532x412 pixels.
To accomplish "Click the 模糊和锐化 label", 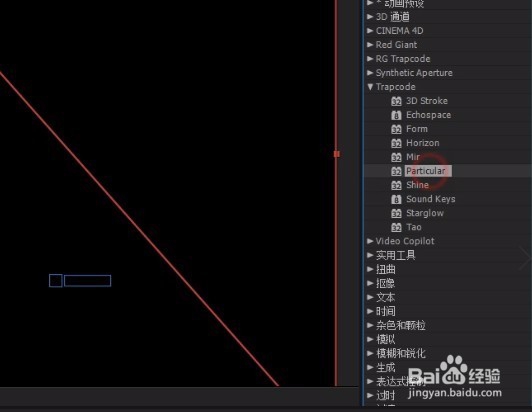I will click(401, 353).
